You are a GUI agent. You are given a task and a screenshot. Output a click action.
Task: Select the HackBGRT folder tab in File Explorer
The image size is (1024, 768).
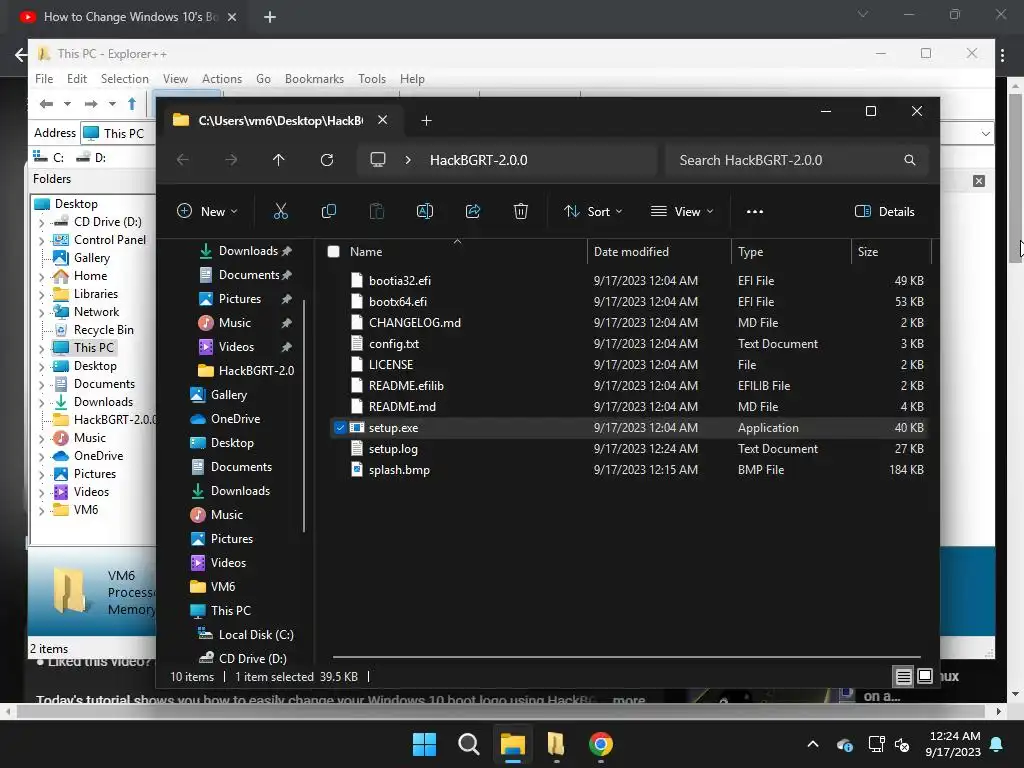coord(280,121)
